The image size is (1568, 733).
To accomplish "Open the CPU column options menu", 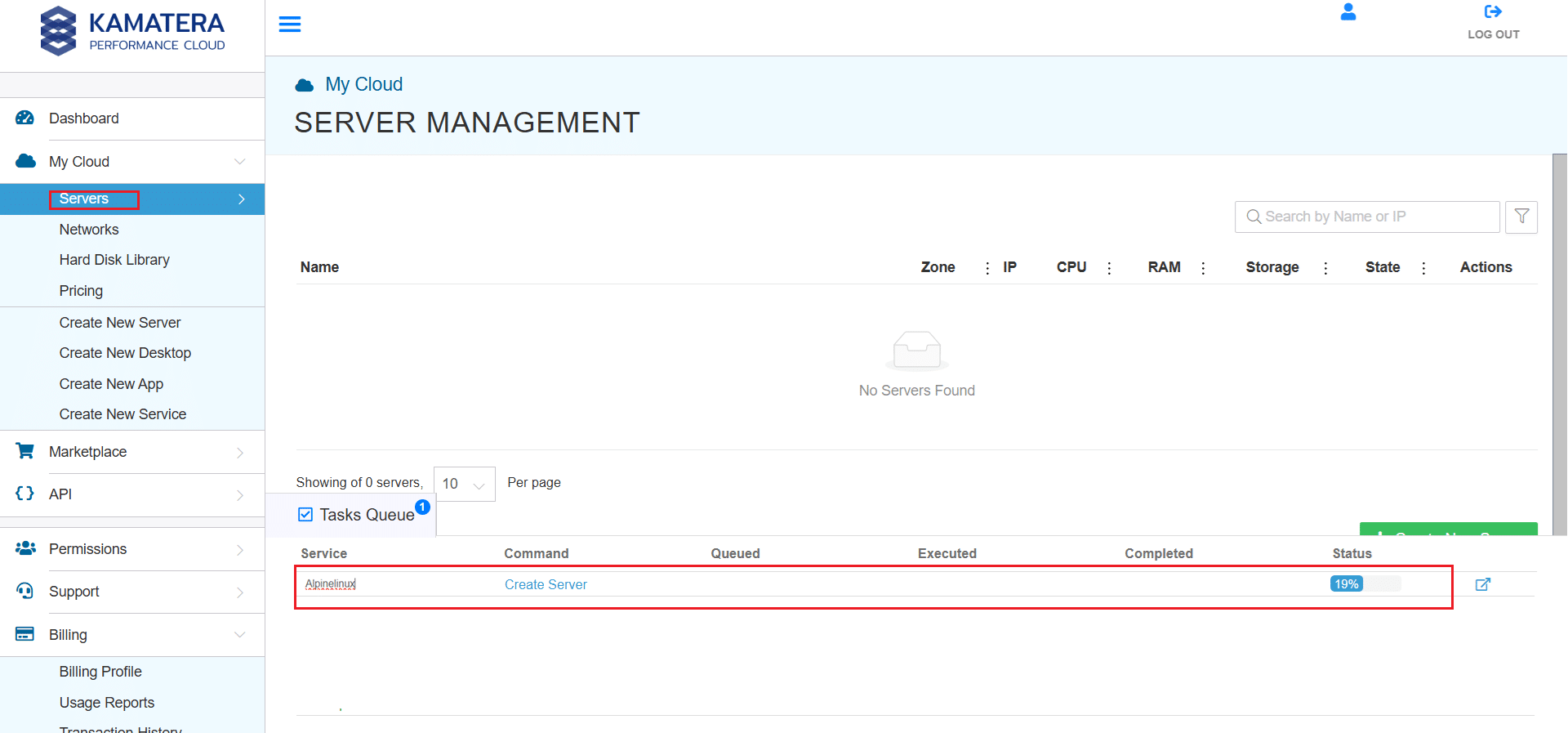I will pyautogui.click(x=1109, y=268).
